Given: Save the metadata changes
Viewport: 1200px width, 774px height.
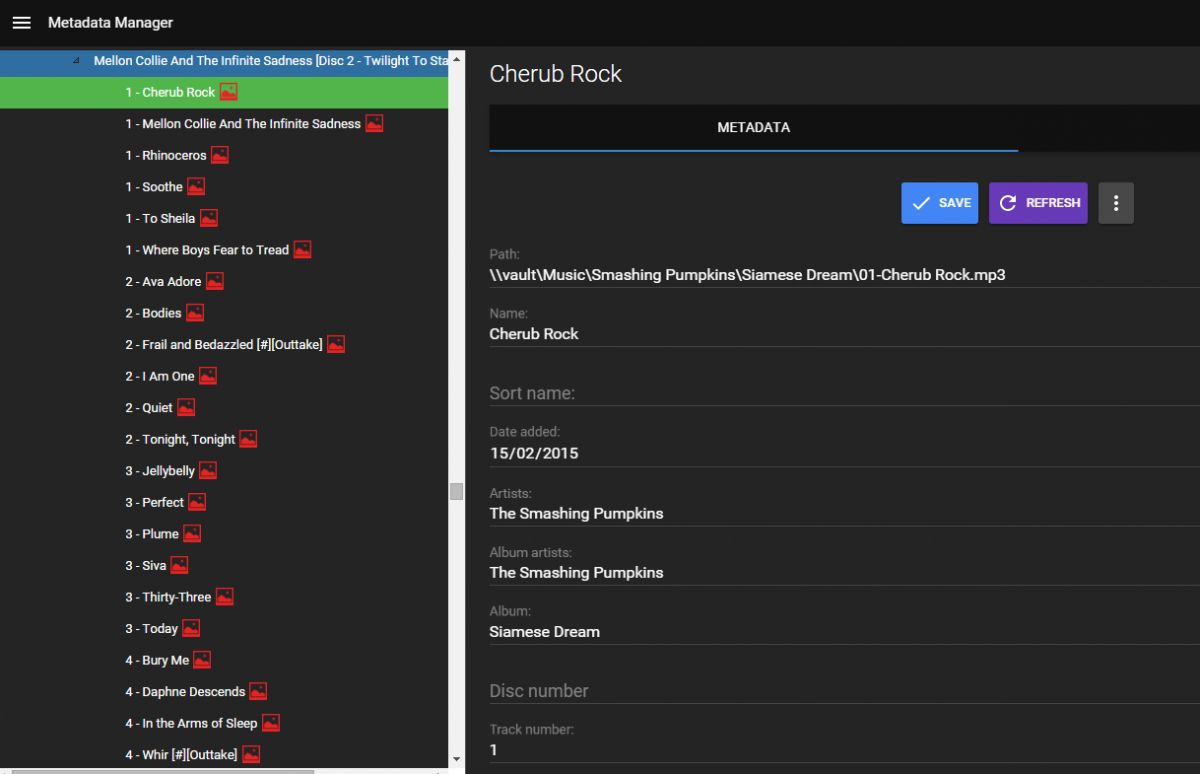Looking at the screenshot, I should tap(939, 203).
